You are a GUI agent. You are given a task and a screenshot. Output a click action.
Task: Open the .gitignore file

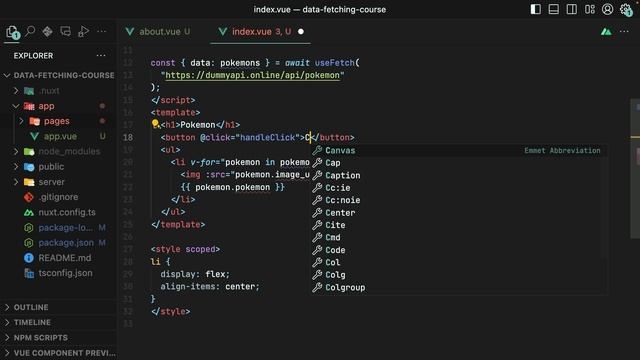tap(58, 197)
